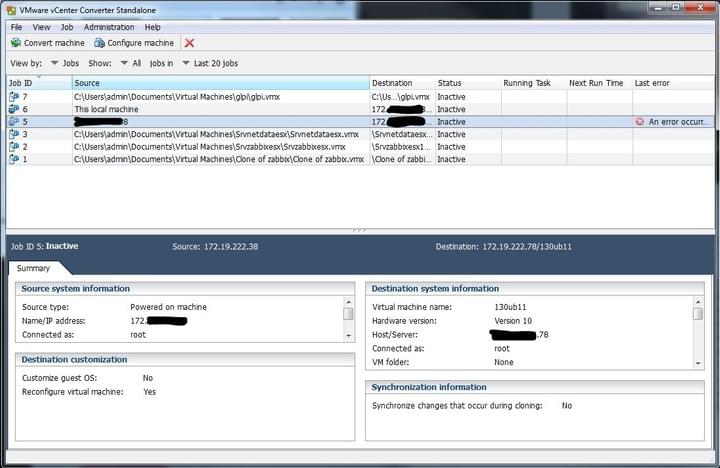Viewport: 720px width, 468px height.
Task: Click the red error icon in Last error column
Action: [640, 122]
